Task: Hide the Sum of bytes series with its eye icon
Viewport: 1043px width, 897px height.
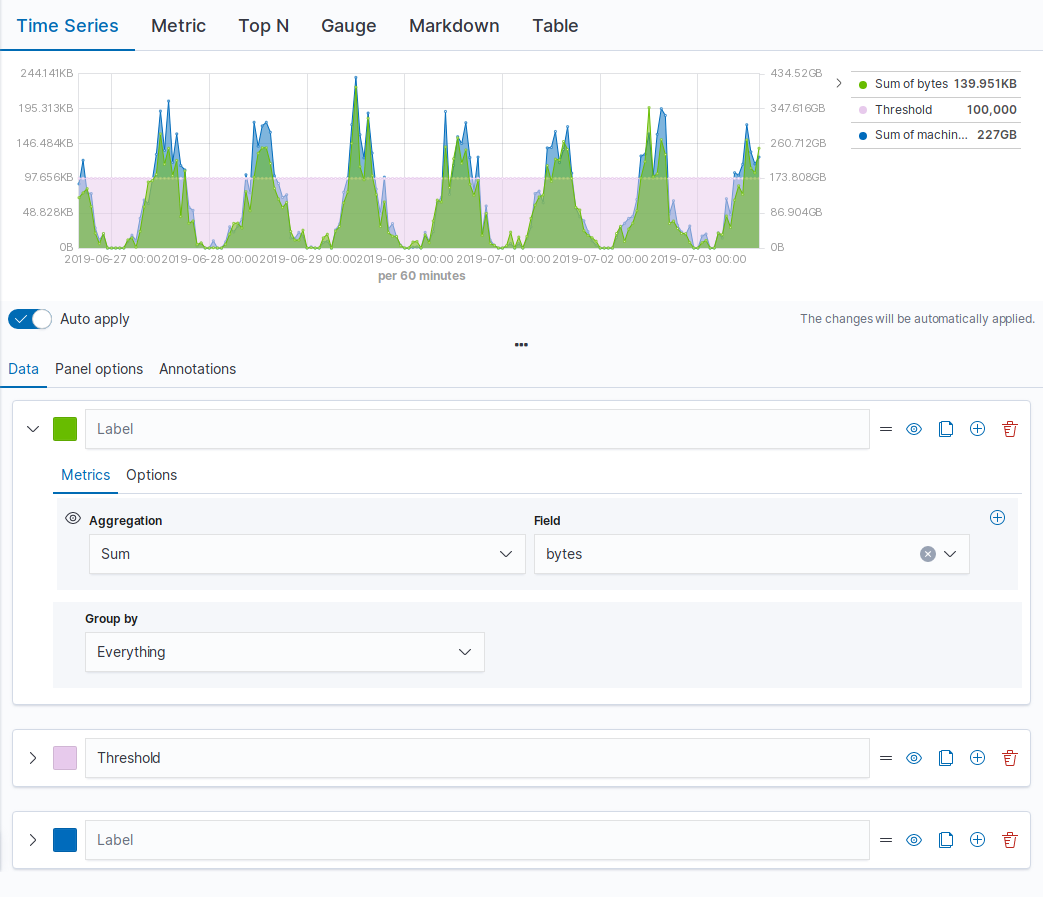Action: (913, 428)
